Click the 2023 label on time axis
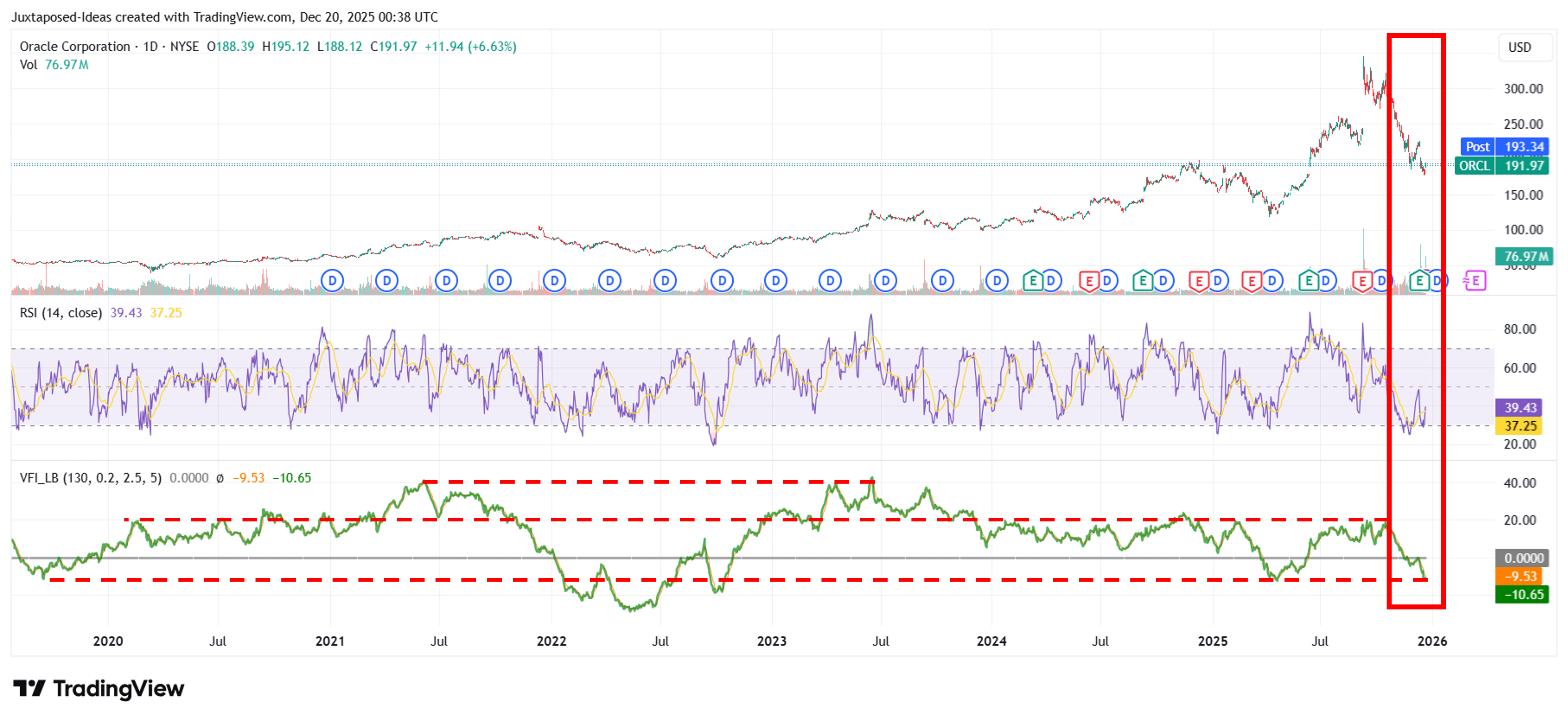Viewport: 1568px width, 721px height. tap(771, 641)
